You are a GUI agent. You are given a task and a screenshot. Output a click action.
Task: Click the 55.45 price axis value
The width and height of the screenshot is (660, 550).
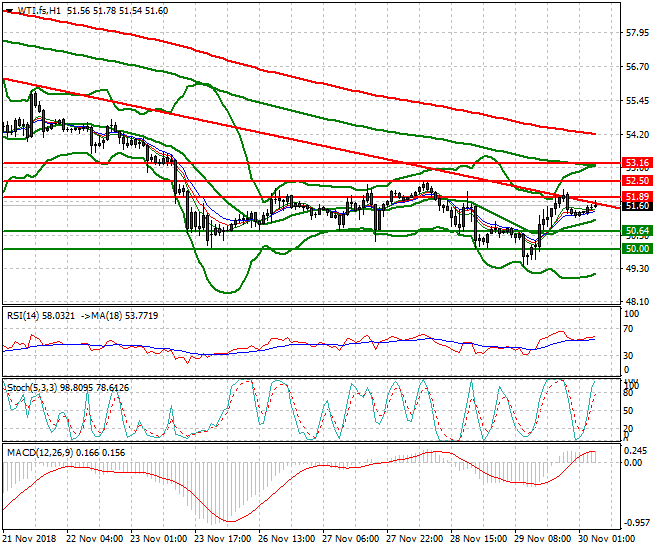(637, 101)
